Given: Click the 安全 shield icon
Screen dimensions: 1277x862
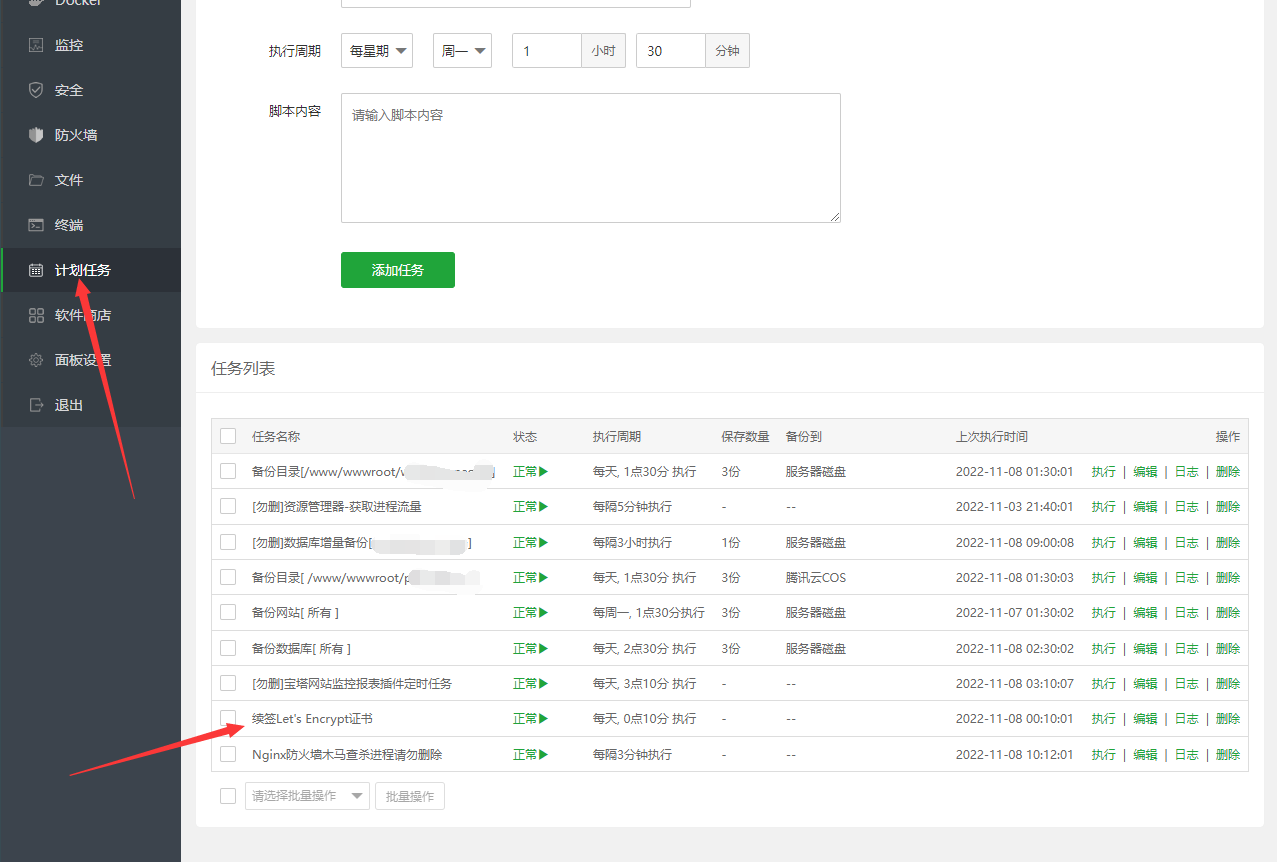Looking at the screenshot, I should 36,90.
